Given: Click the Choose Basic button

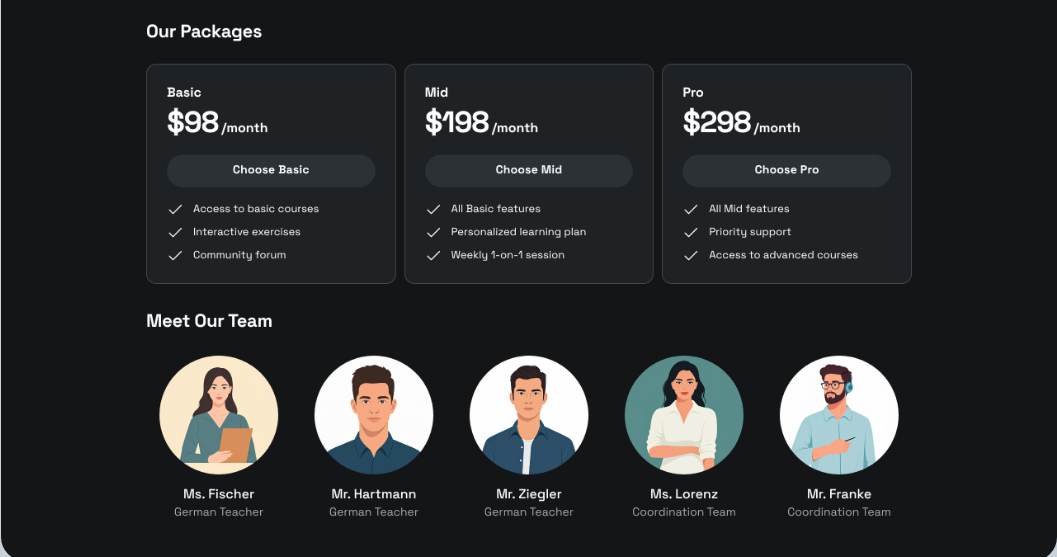Looking at the screenshot, I should (271, 170).
